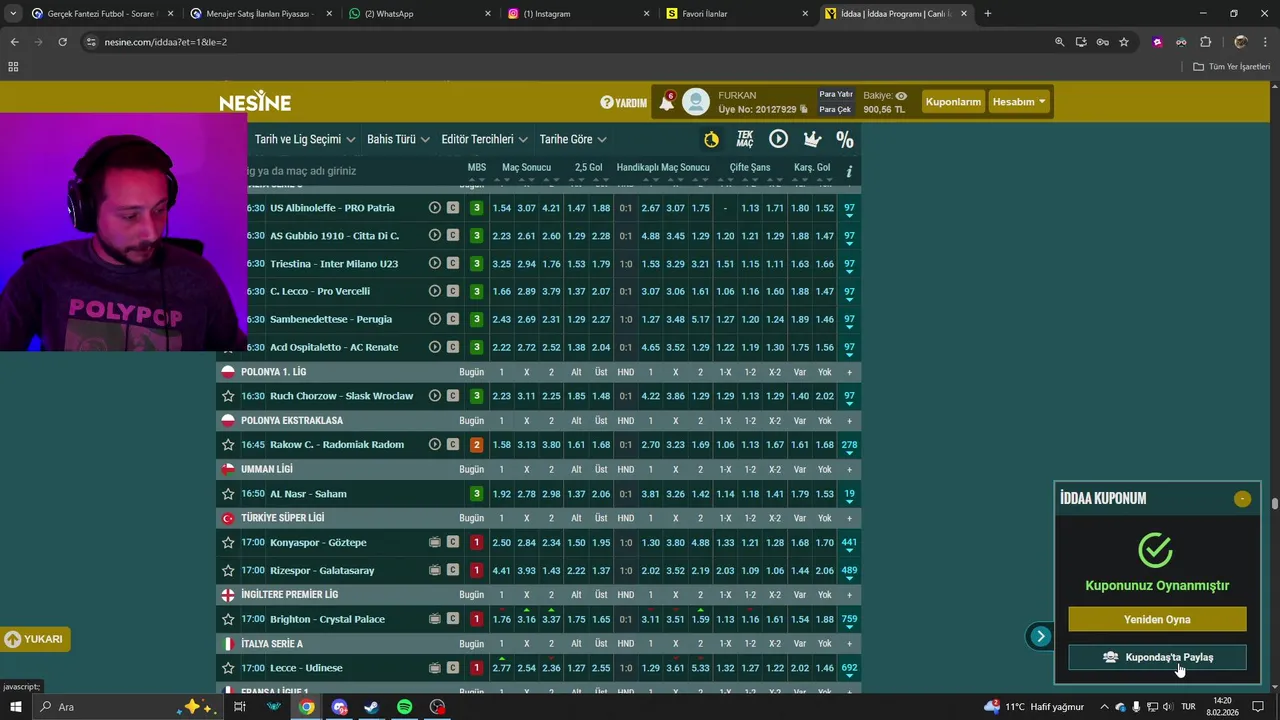Click the C icon for Triestina - Inter Milano U23
1280x720 pixels.
pos(453,264)
